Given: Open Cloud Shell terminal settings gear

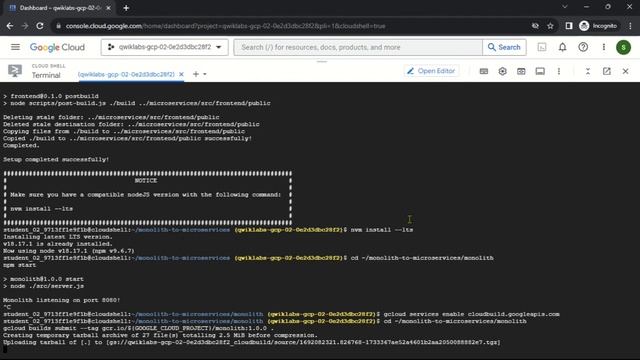Looking at the screenshot, I should 502,71.
